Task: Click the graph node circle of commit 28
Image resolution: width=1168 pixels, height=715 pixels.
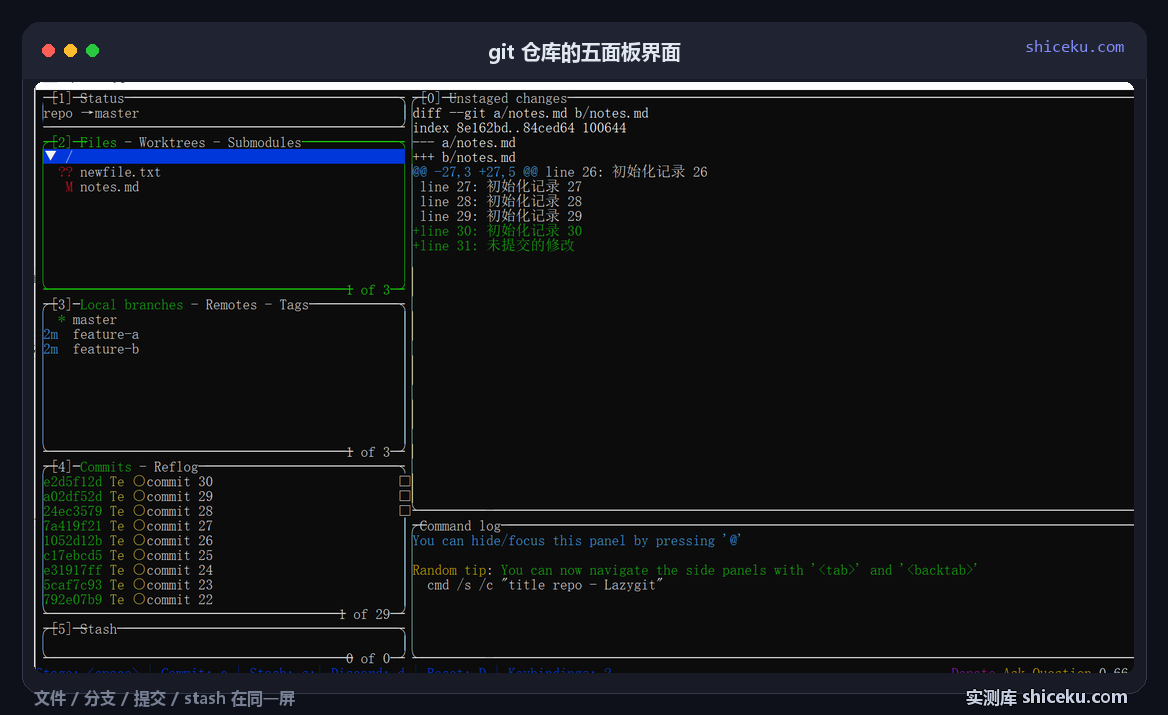Action: (x=139, y=511)
